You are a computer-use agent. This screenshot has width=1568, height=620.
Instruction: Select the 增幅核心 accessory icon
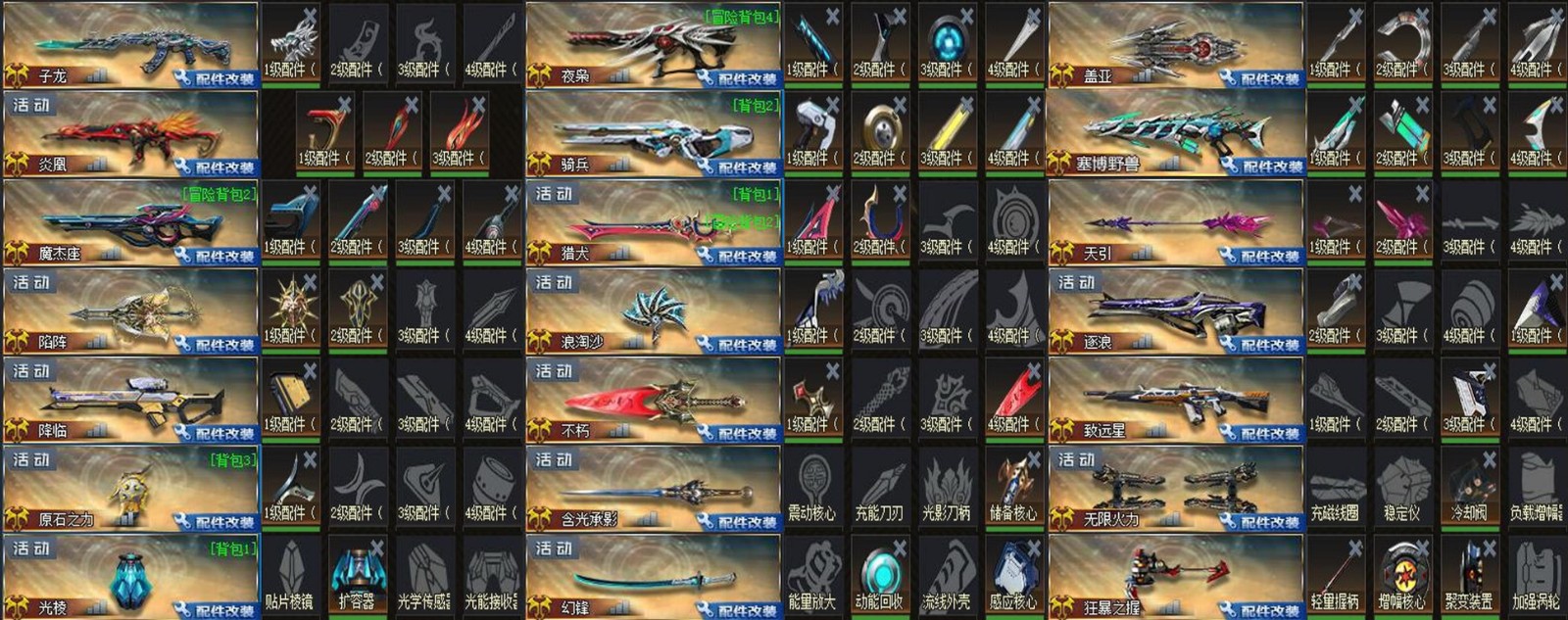pyautogui.click(x=1401, y=576)
